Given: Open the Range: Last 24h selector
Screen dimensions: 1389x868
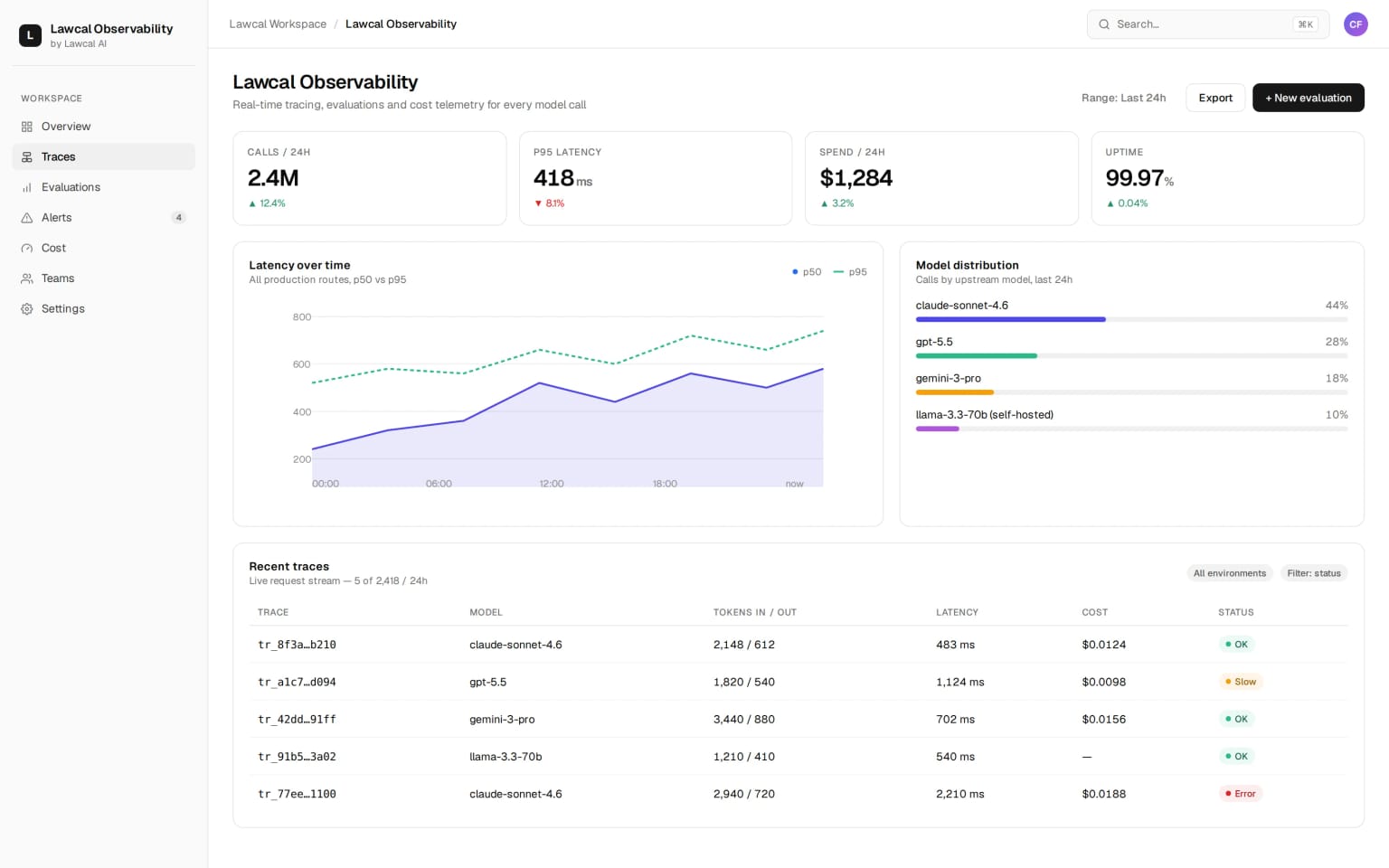Looking at the screenshot, I should point(1123,98).
